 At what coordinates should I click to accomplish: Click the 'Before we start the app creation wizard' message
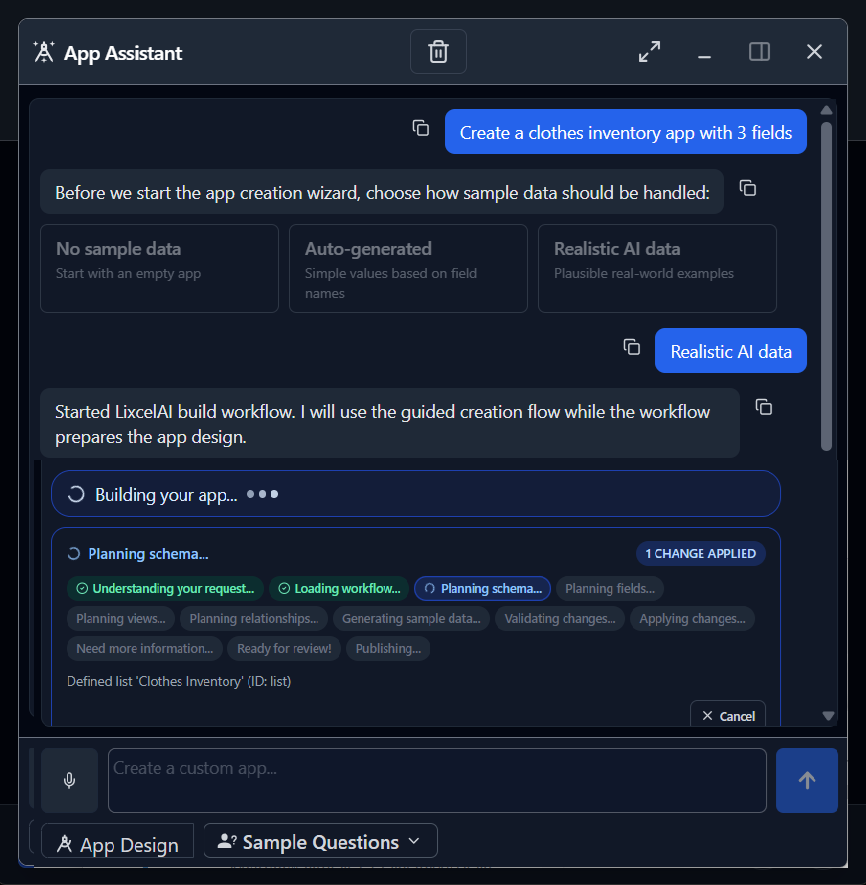coord(382,192)
